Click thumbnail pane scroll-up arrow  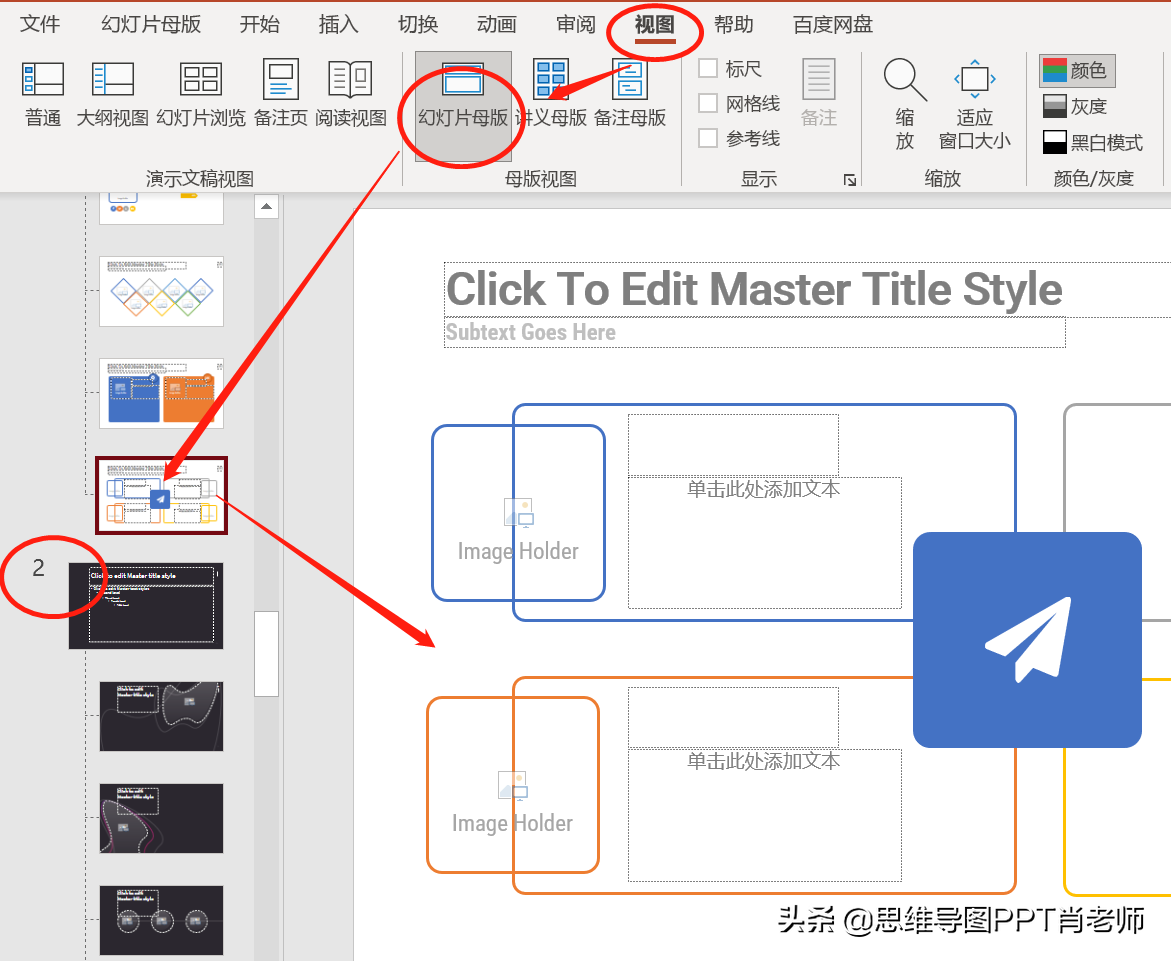click(x=266, y=206)
